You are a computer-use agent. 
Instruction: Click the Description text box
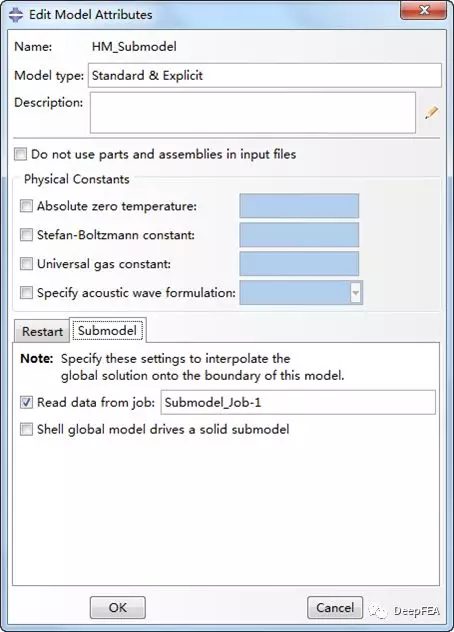(252, 112)
